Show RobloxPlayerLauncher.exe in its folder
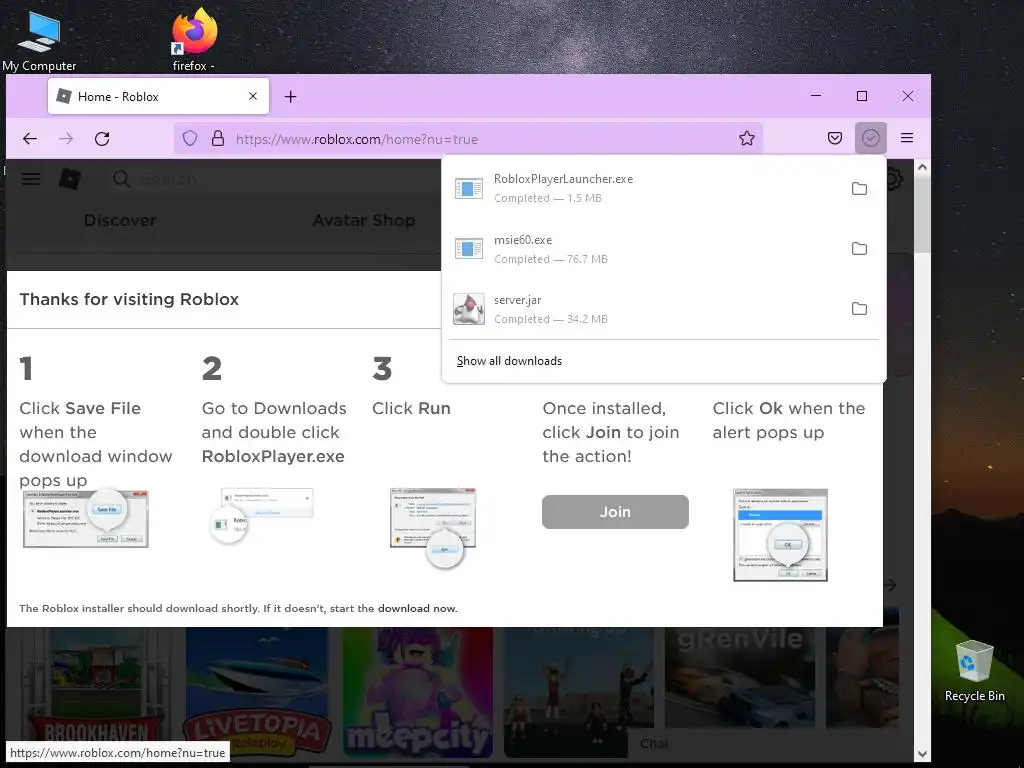 [859, 189]
